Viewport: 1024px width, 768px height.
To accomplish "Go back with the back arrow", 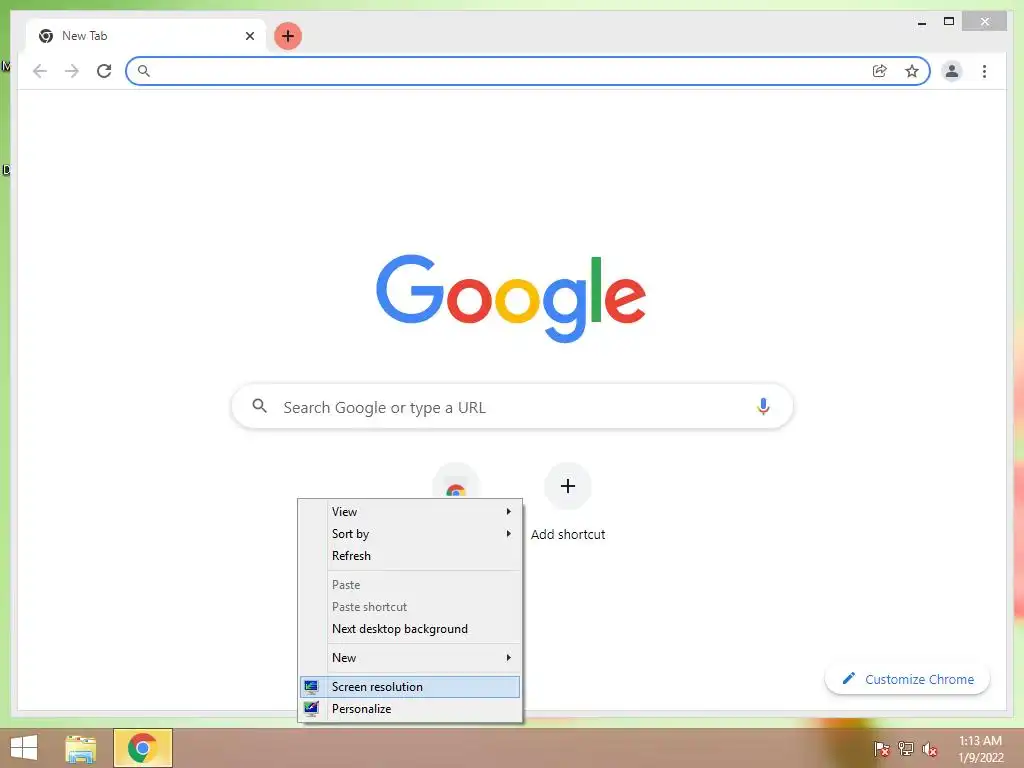I will (x=40, y=71).
